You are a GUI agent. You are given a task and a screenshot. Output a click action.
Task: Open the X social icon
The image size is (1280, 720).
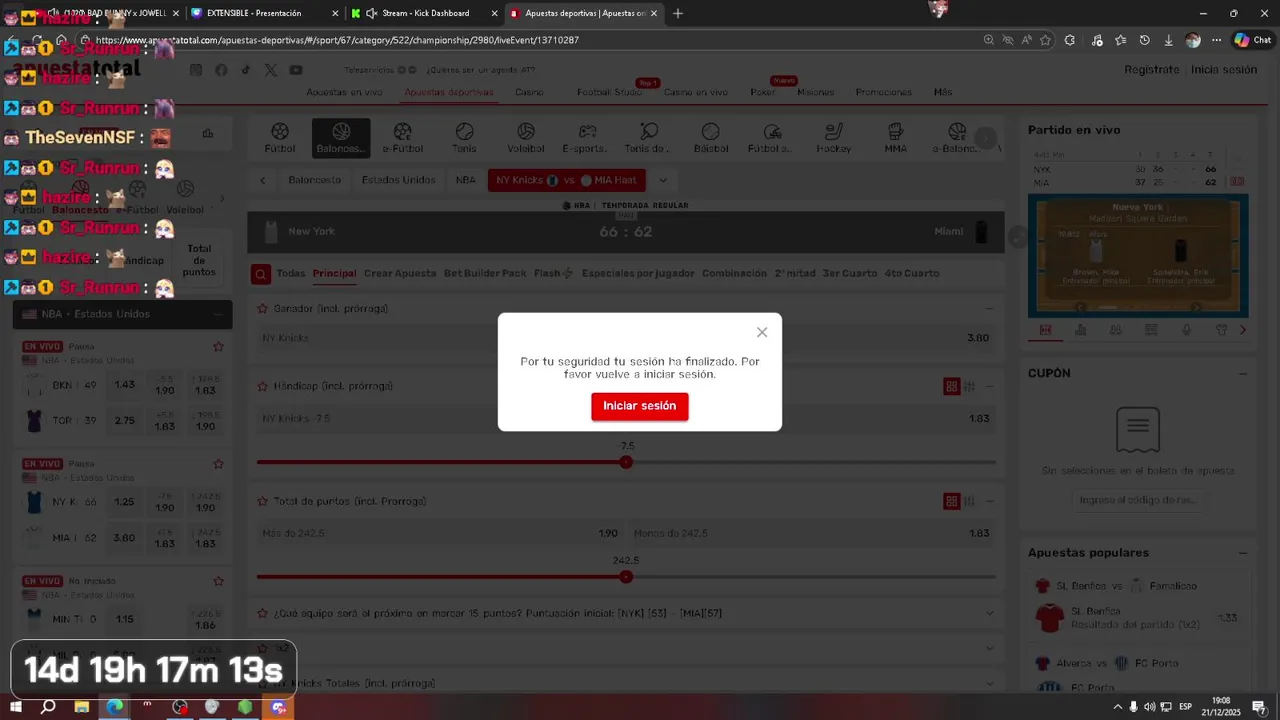click(x=271, y=70)
